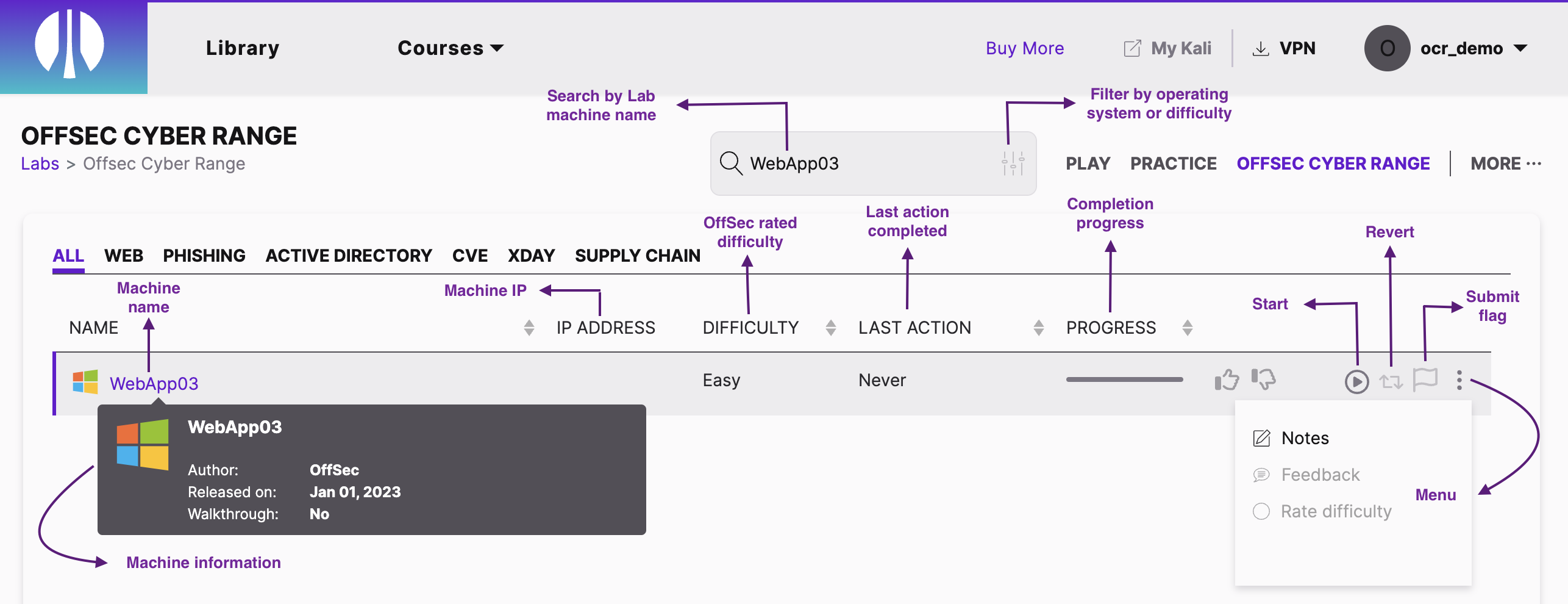Open the PRACTICE labs section
Screen dimensions: 1568x604
[1174, 164]
